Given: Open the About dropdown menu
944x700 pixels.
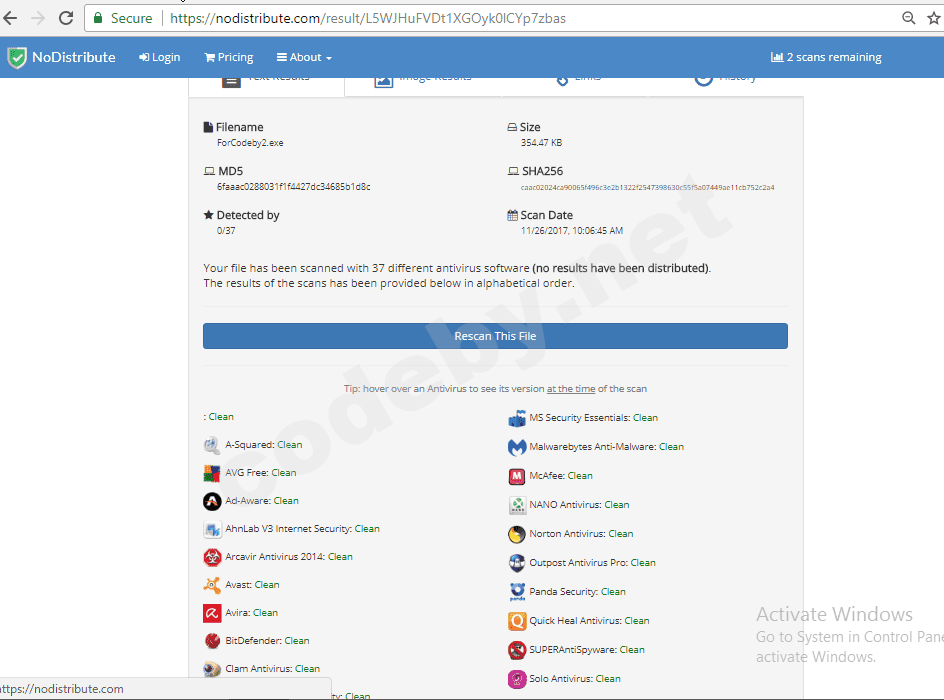Looking at the screenshot, I should pos(304,57).
